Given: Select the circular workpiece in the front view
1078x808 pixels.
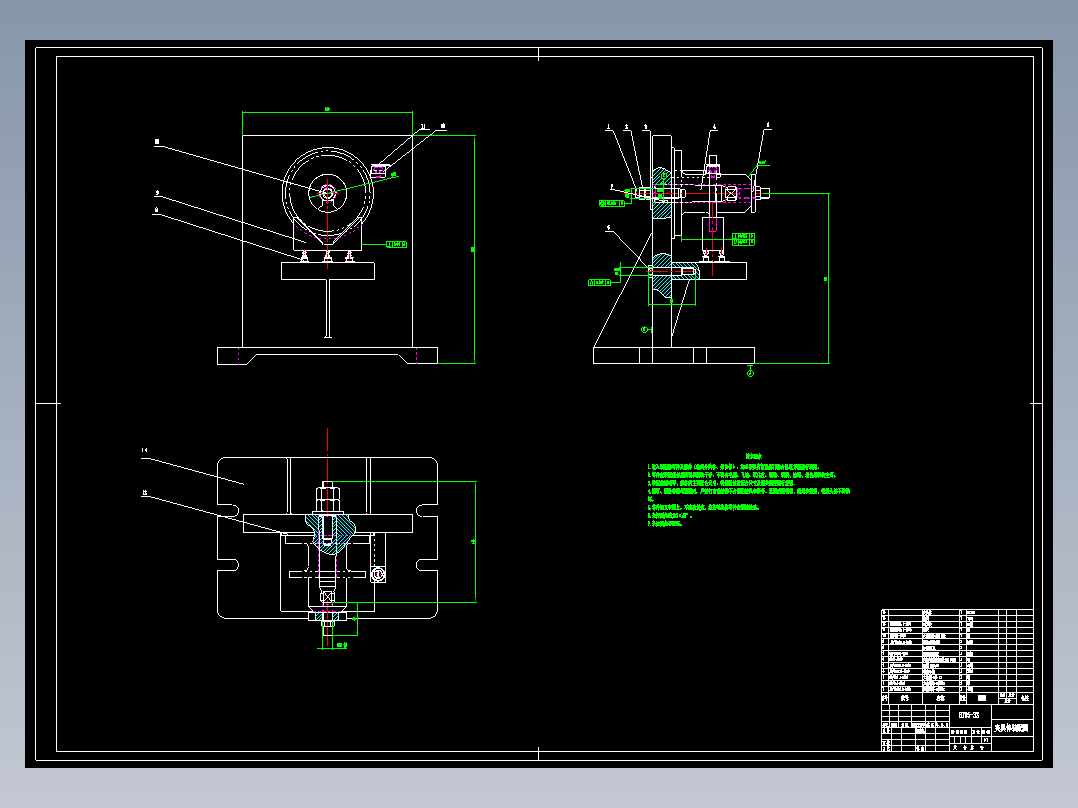Looking at the screenshot, I should coord(328,193).
